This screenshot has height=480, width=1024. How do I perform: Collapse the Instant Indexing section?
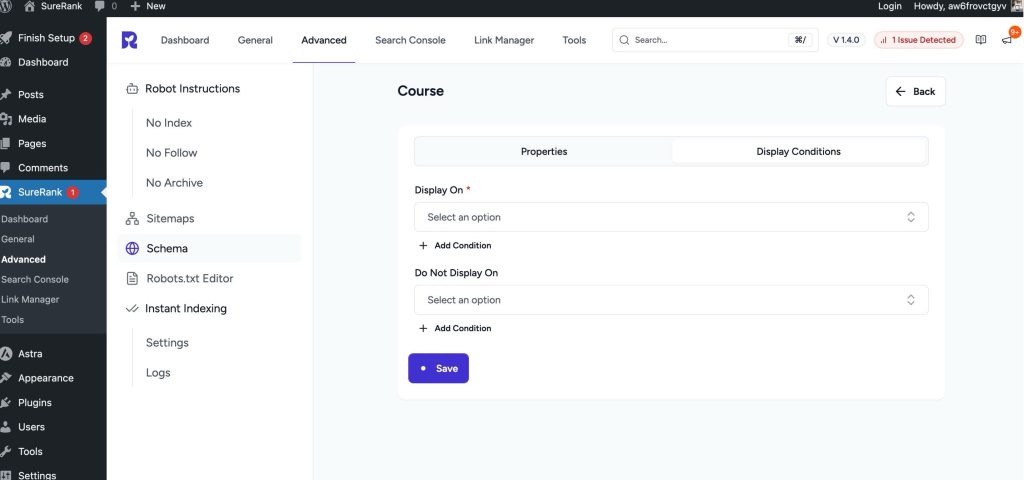132,309
